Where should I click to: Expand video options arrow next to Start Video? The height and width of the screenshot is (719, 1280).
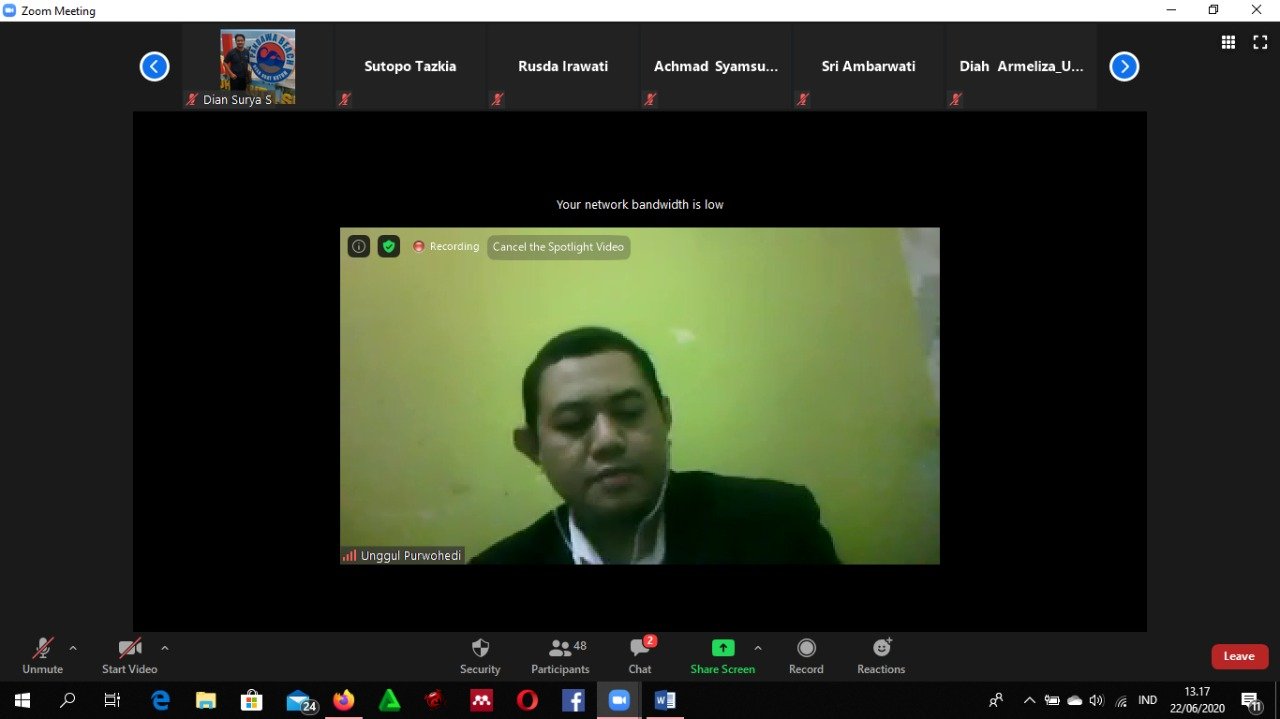(165, 648)
